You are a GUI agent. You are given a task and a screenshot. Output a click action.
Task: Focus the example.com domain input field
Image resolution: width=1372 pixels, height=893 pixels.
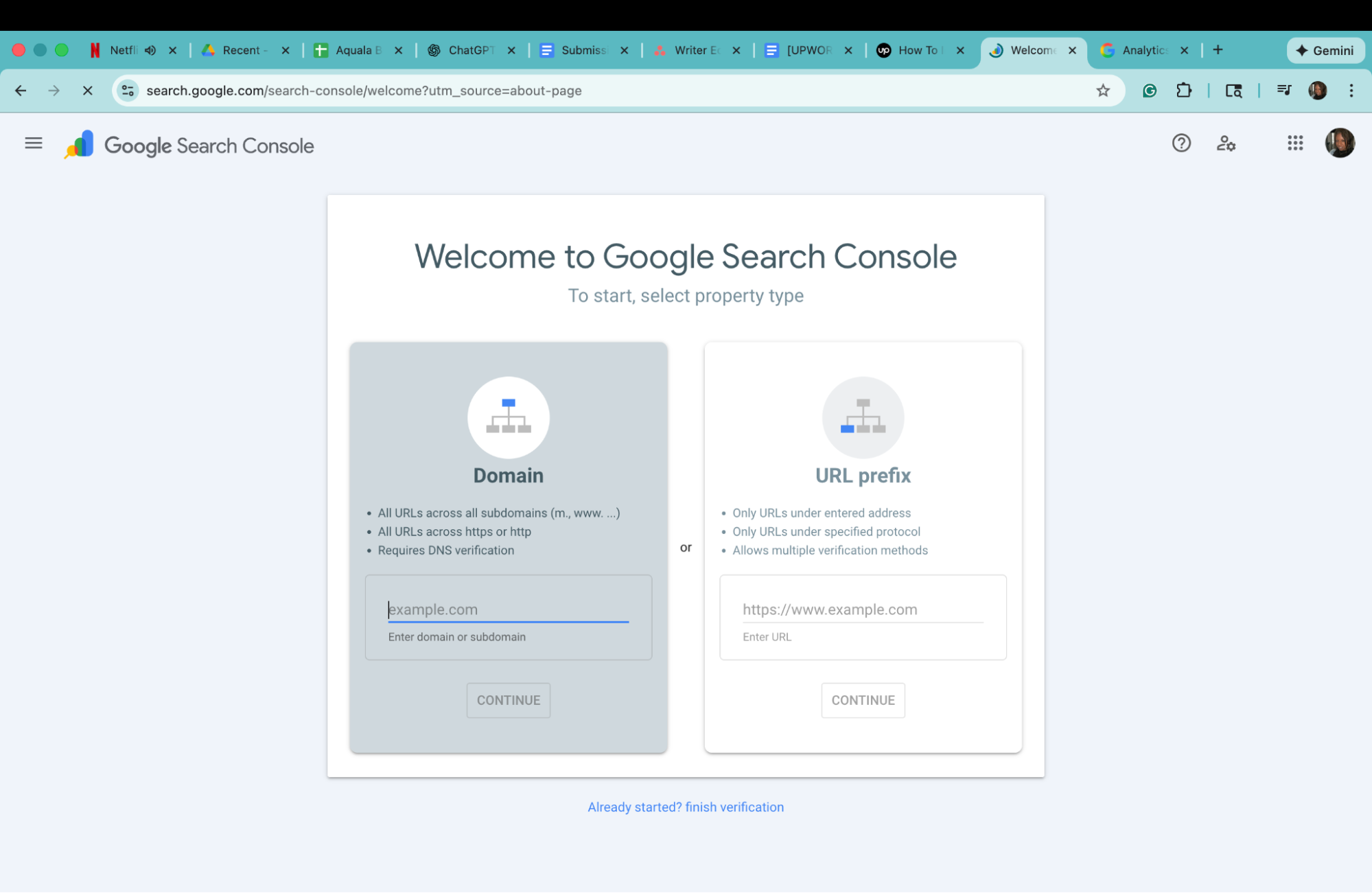point(508,610)
